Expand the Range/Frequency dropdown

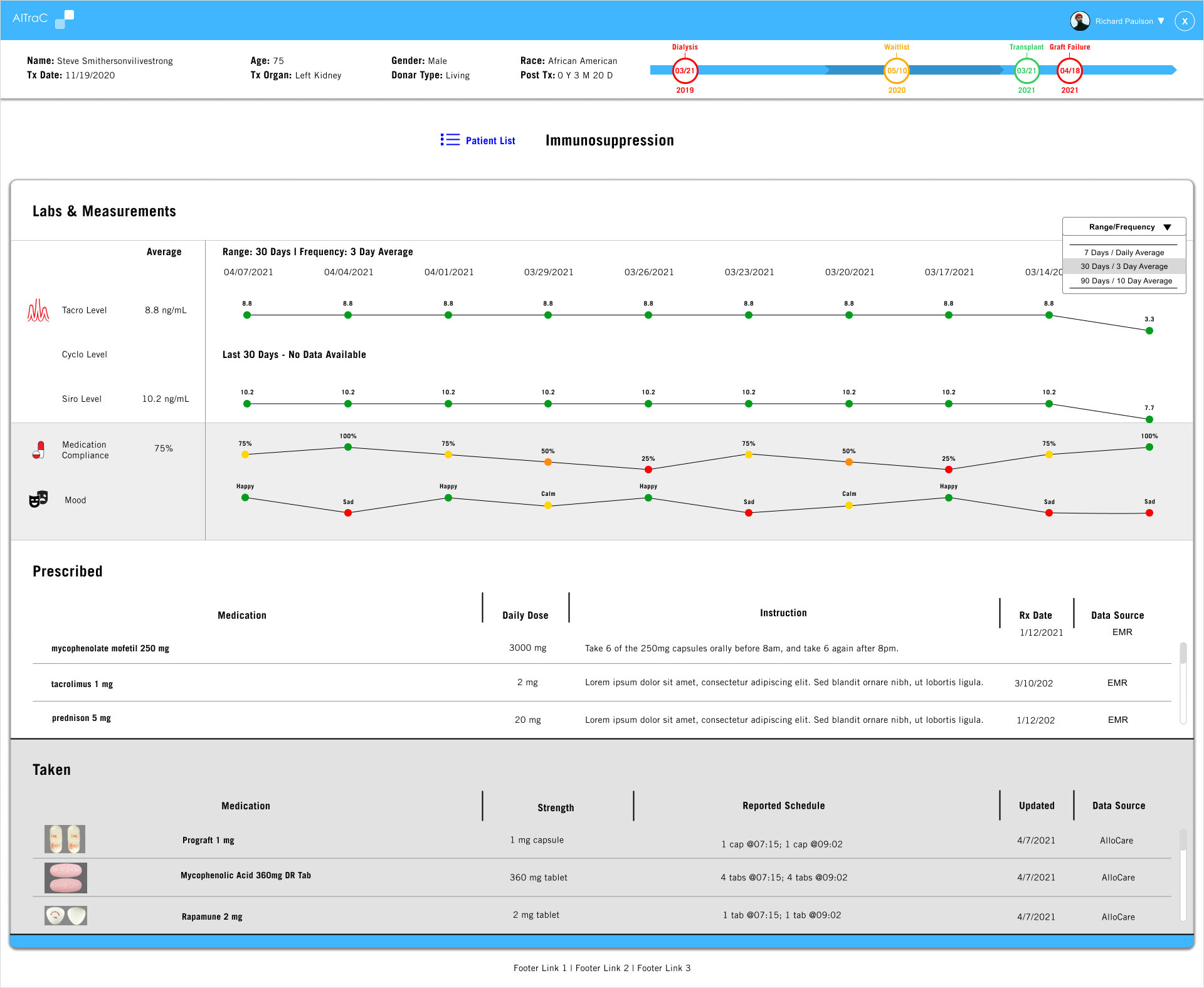pos(1123,227)
